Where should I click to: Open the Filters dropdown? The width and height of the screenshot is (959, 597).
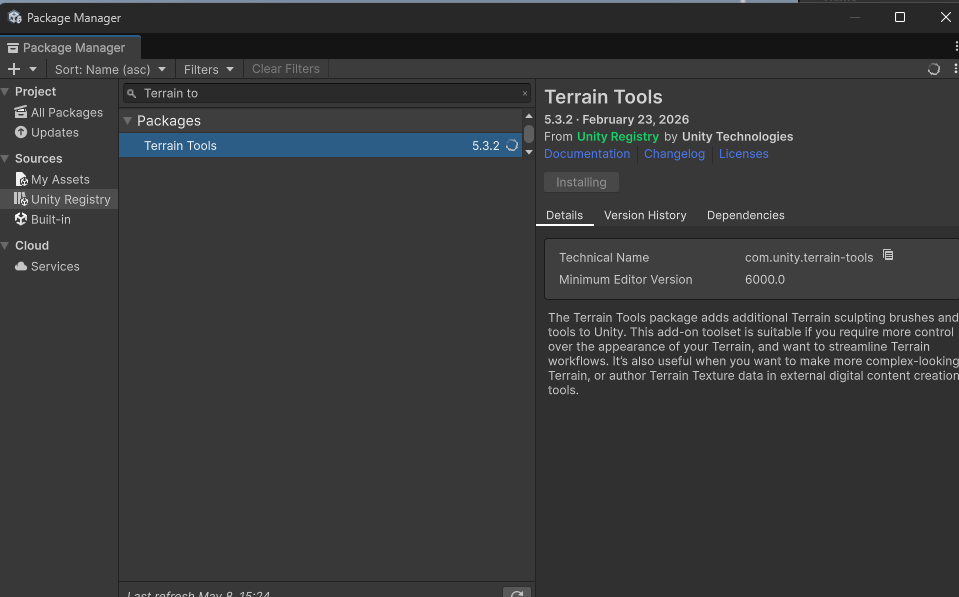pyautogui.click(x=209, y=69)
